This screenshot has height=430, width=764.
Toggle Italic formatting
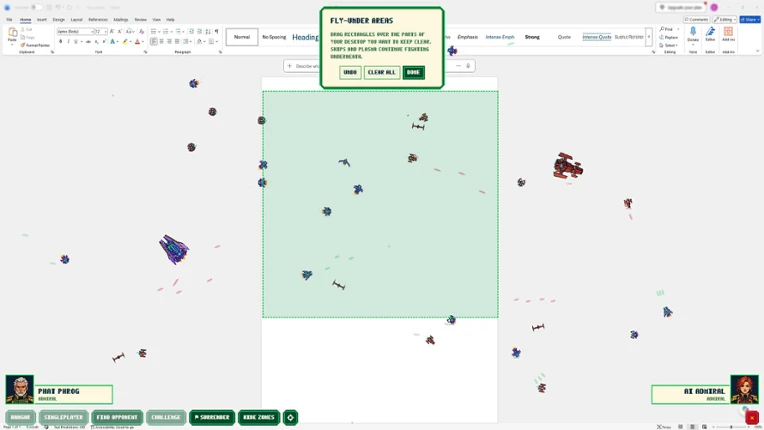tap(68, 42)
